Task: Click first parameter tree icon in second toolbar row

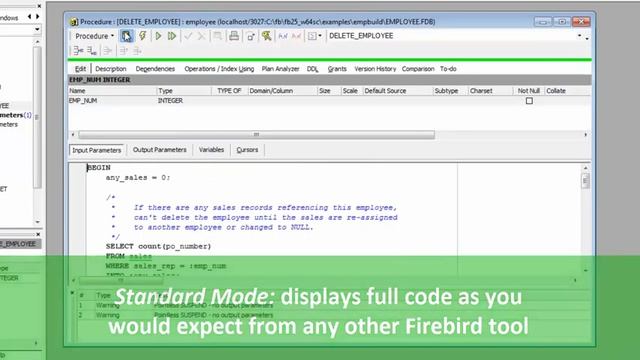Action: tap(78, 51)
